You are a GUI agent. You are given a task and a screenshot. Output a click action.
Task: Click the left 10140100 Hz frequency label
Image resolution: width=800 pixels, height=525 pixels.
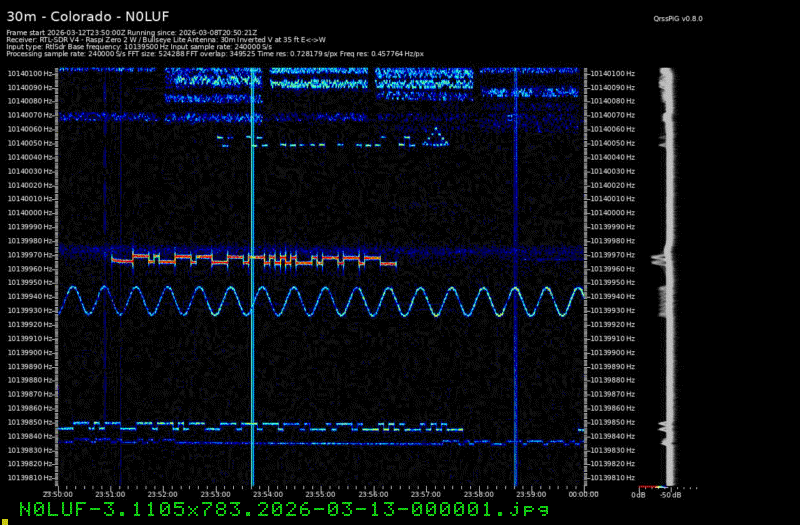pos(31,73)
